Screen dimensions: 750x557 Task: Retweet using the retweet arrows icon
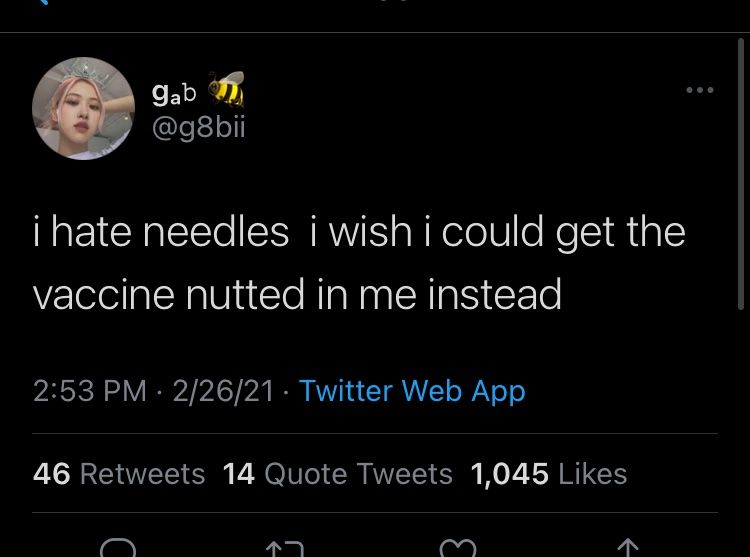point(288,548)
